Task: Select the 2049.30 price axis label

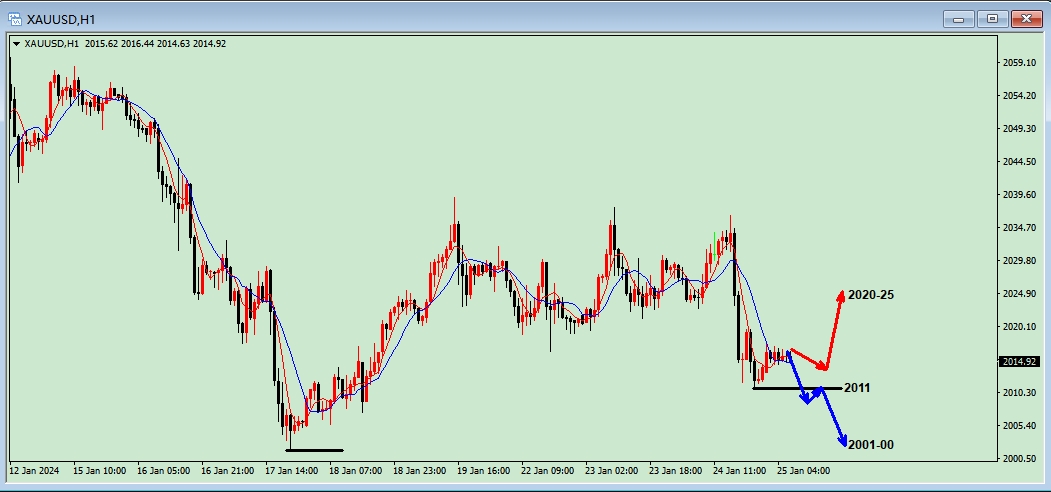Action: (x=1020, y=129)
